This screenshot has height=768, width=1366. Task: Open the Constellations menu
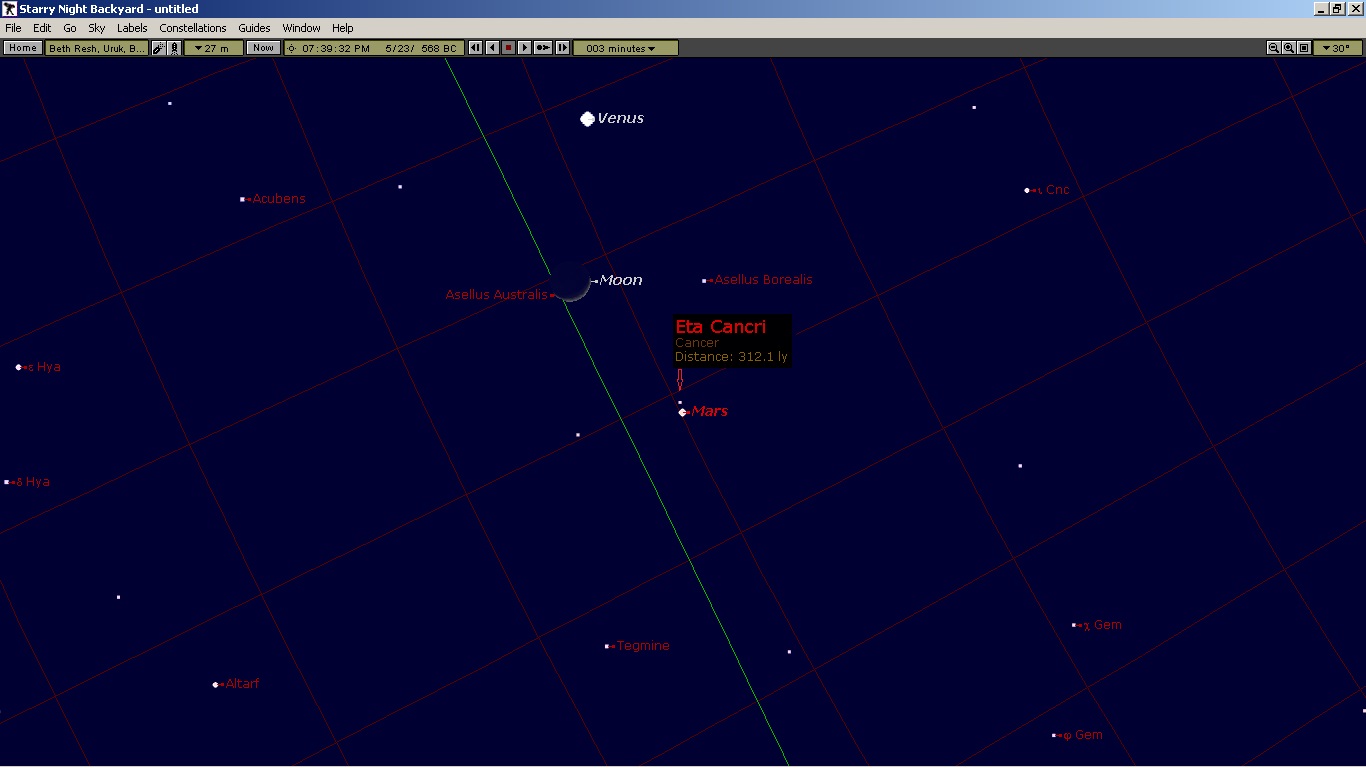[x=193, y=28]
